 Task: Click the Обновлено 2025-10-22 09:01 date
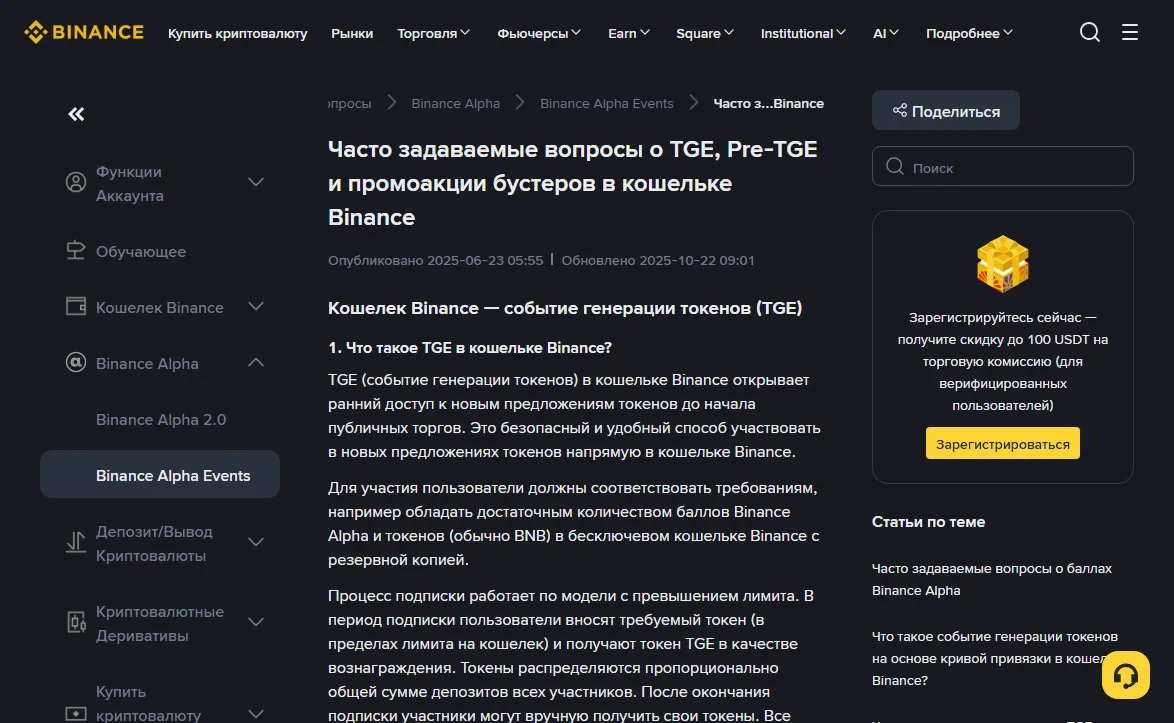click(657, 260)
